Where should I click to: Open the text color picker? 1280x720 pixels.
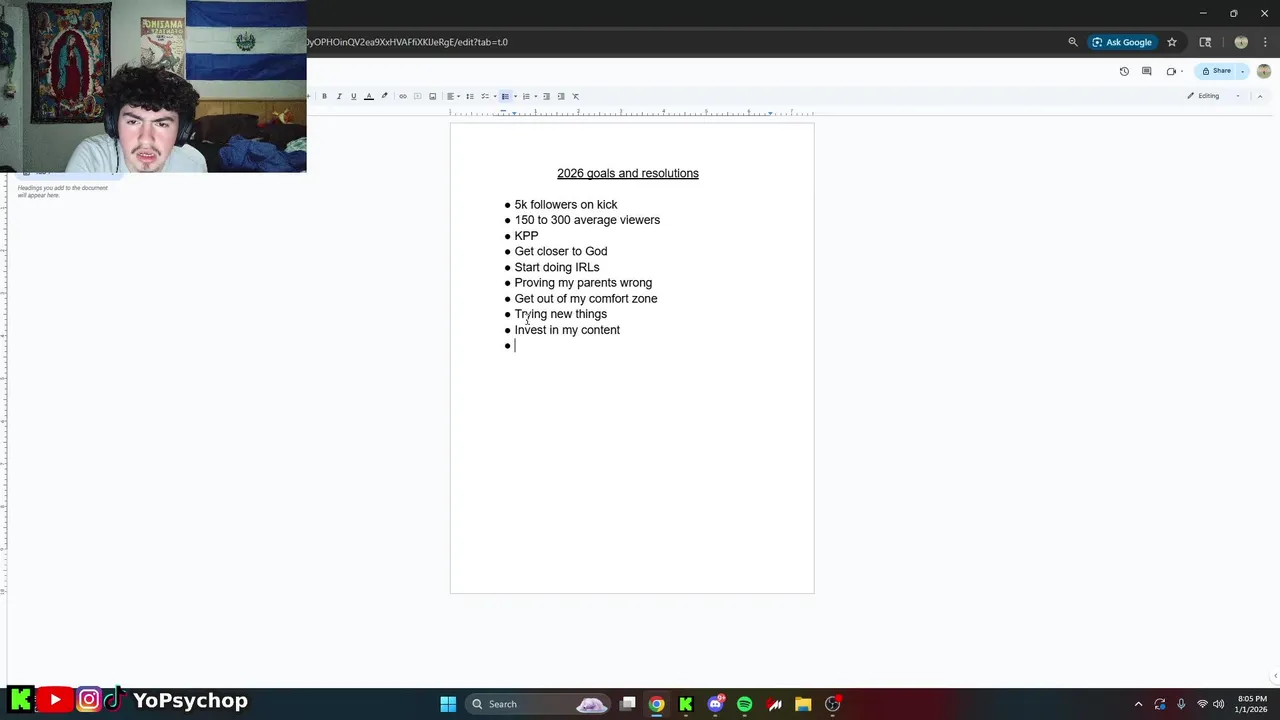369,96
